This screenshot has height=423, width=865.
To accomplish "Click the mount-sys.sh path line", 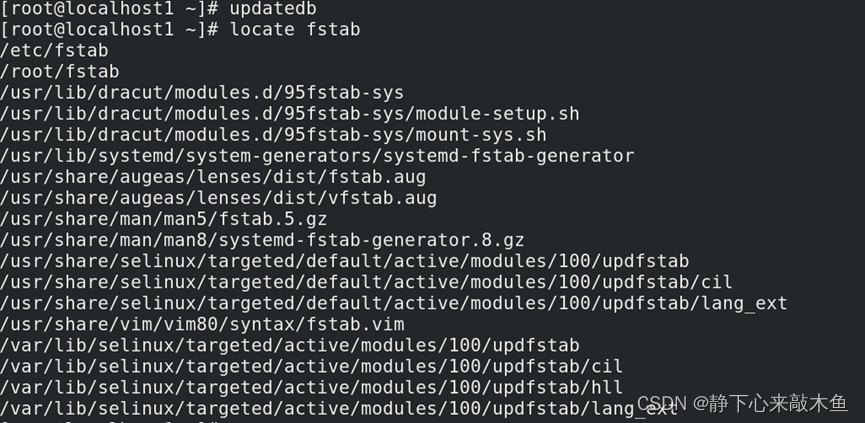I will [x=273, y=134].
